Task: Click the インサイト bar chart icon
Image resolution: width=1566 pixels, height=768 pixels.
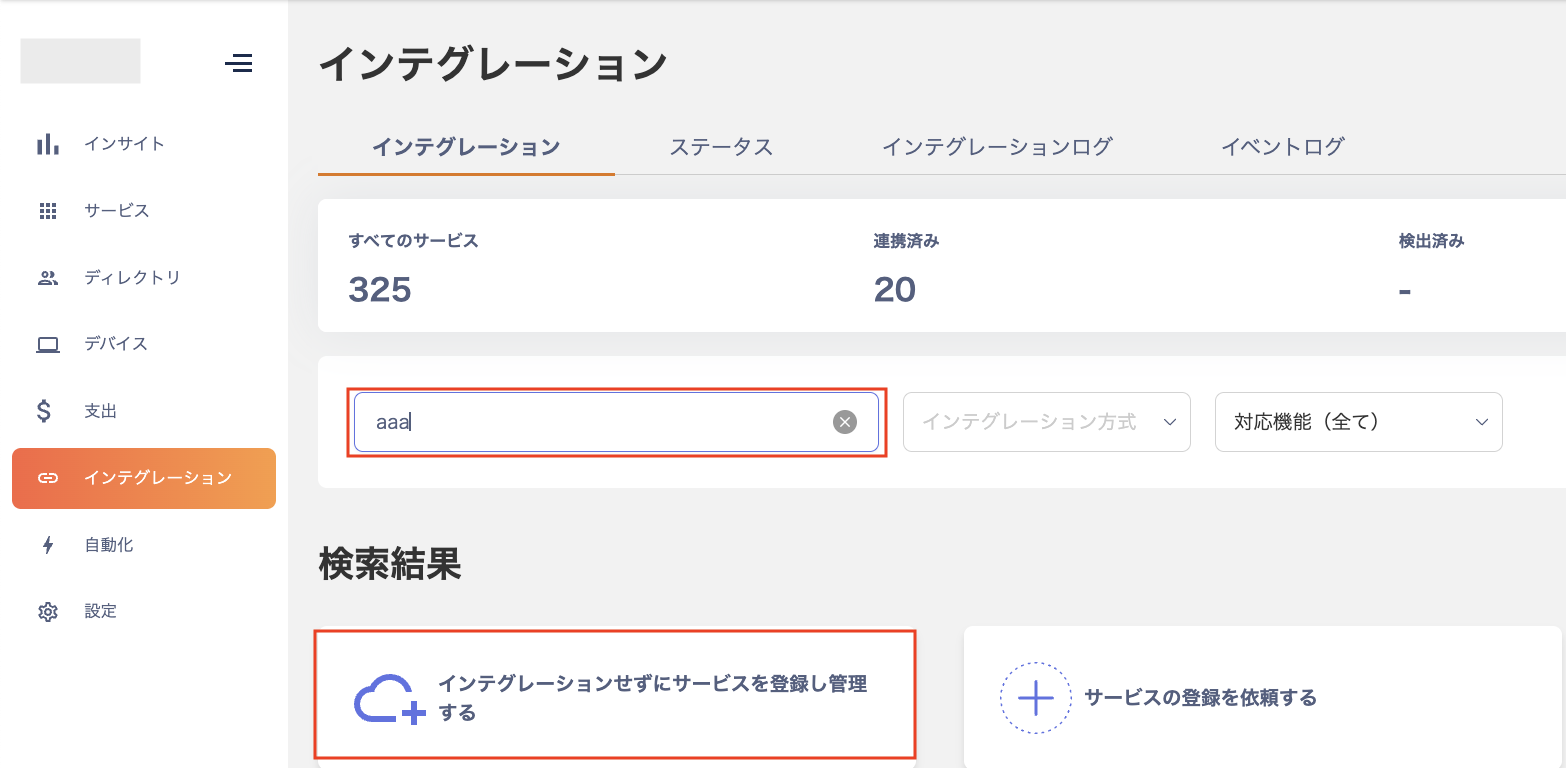Action: (x=47, y=144)
